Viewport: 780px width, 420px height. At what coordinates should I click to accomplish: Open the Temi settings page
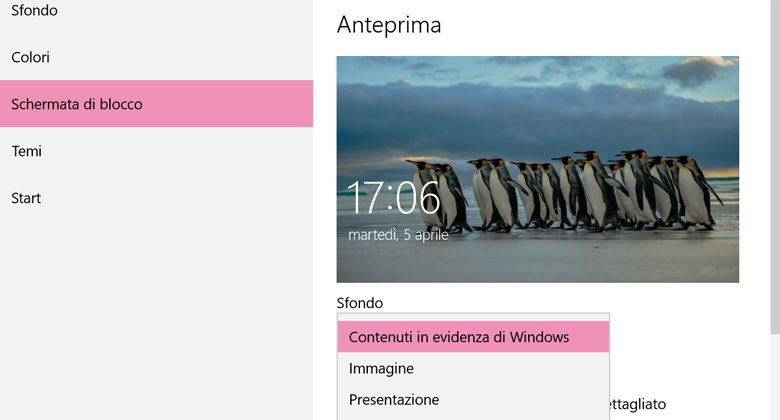click(x=26, y=151)
